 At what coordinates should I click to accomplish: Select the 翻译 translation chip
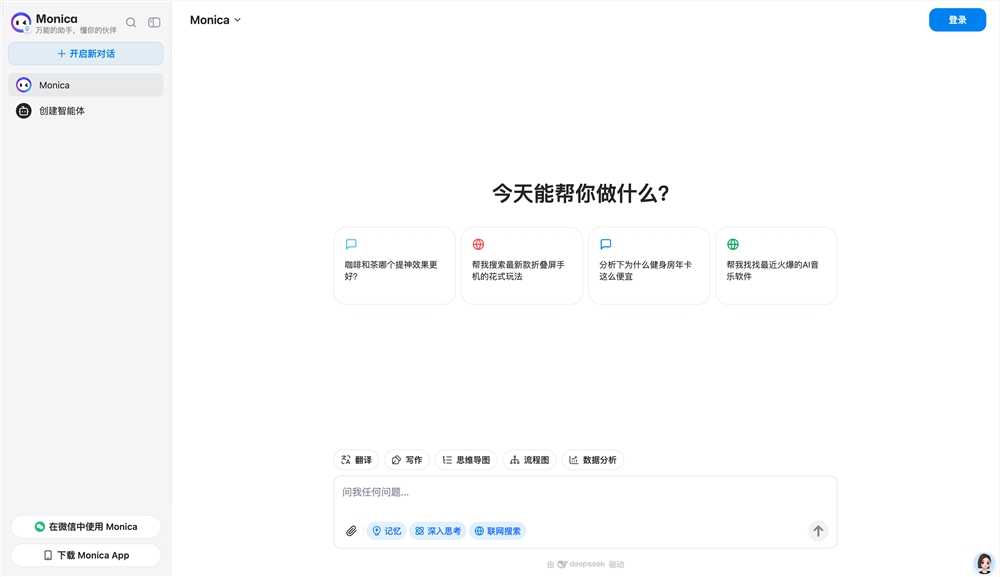pos(356,459)
